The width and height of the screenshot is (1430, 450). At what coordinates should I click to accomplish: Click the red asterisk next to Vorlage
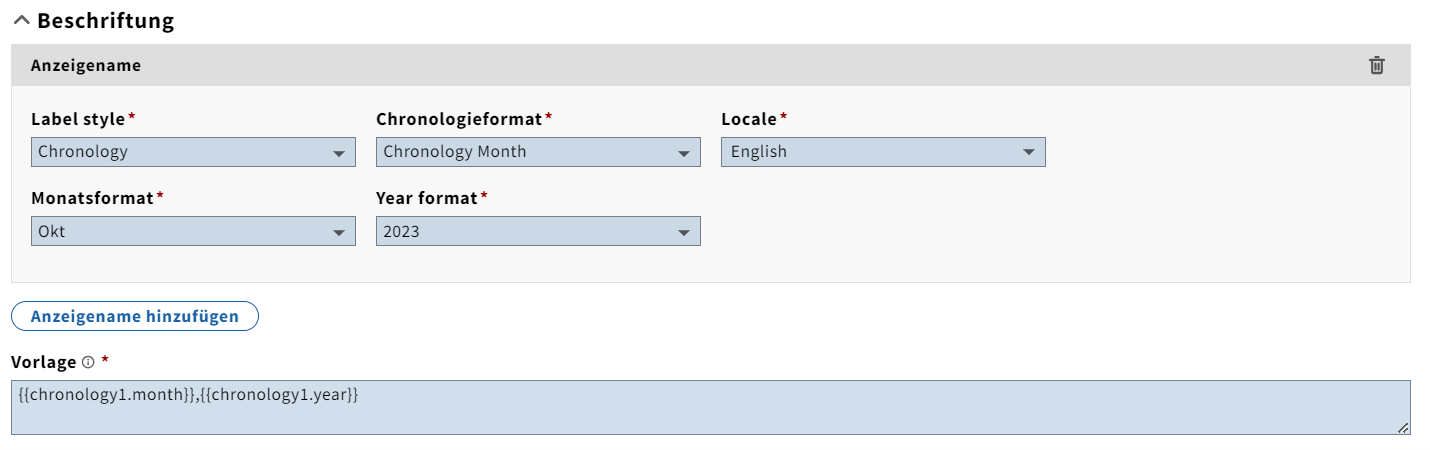105,360
